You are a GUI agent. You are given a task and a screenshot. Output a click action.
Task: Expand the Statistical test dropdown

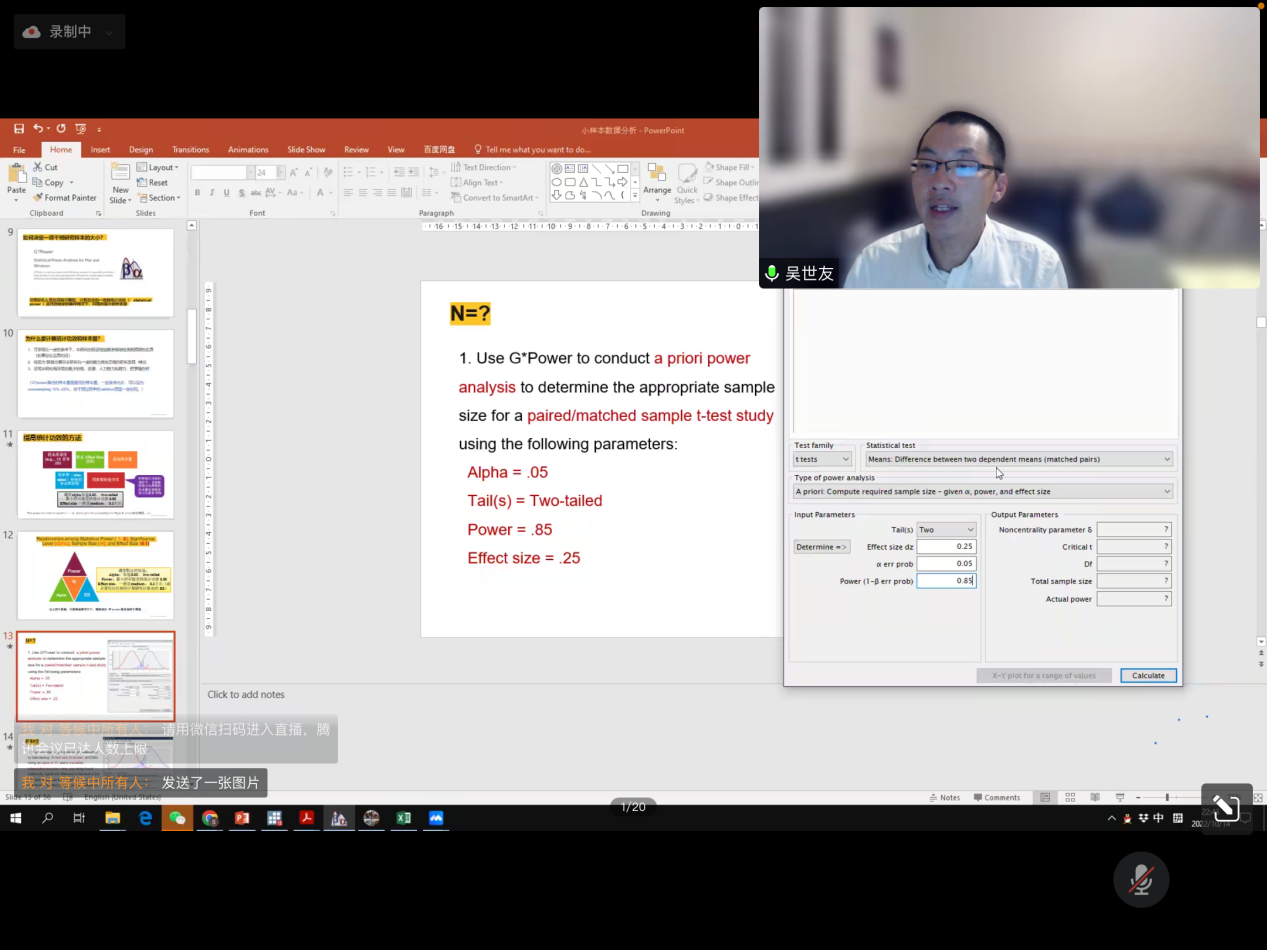(1019, 459)
